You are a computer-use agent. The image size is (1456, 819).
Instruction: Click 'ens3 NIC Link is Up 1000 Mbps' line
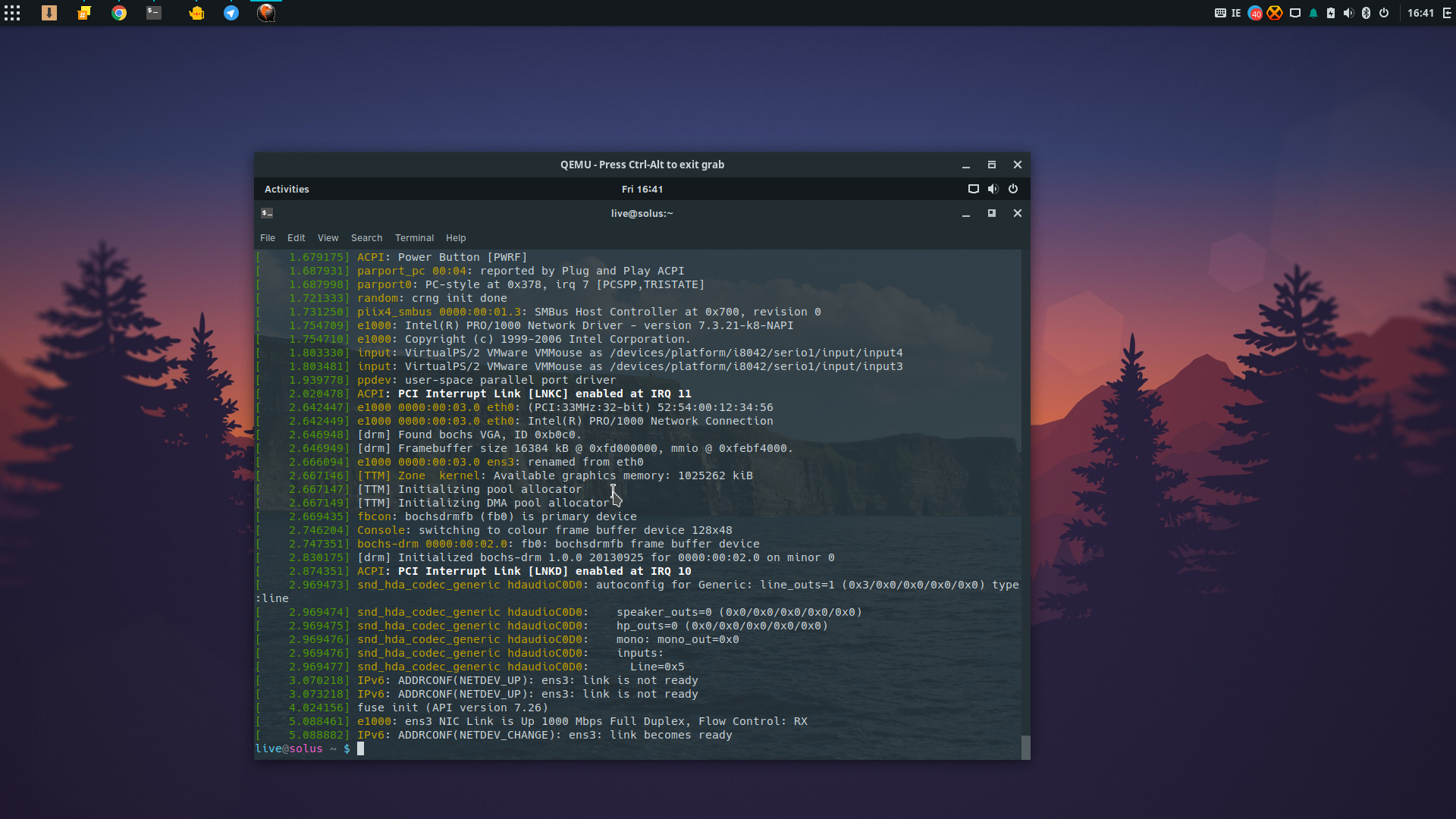(x=582, y=721)
